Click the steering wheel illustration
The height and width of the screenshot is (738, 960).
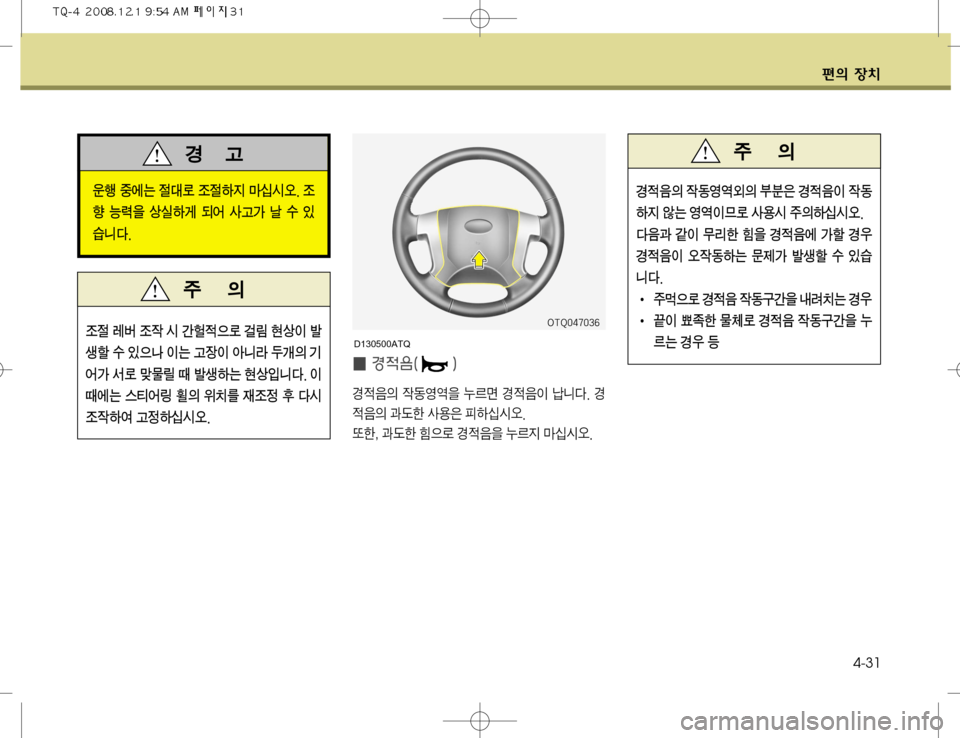click(479, 232)
